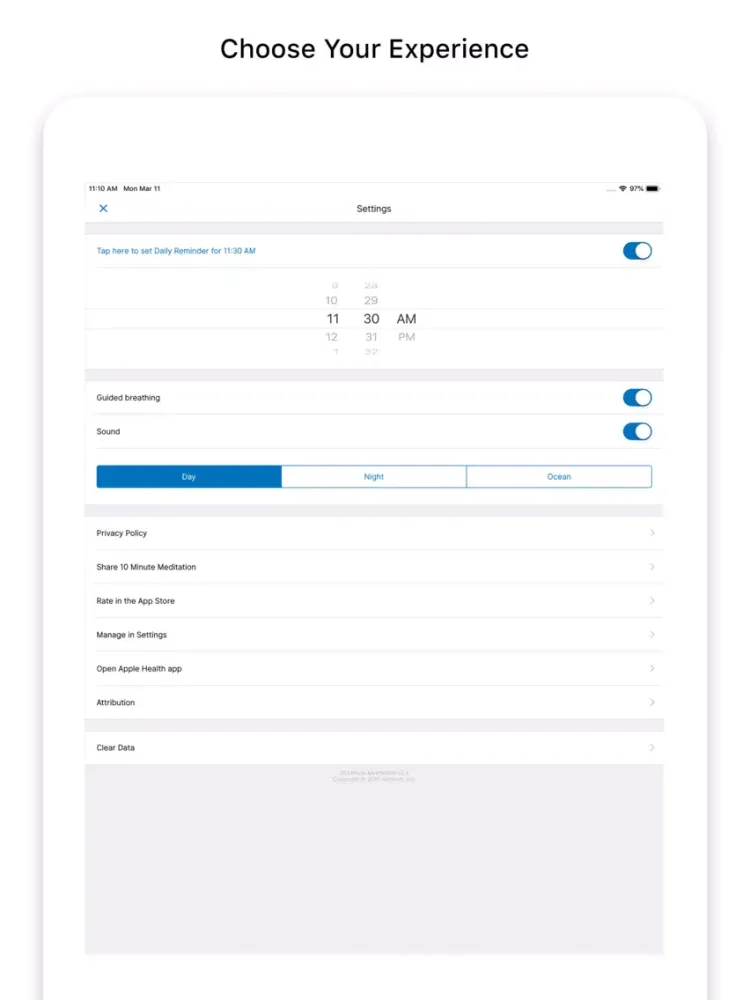Open the Attribution row

pos(374,702)
